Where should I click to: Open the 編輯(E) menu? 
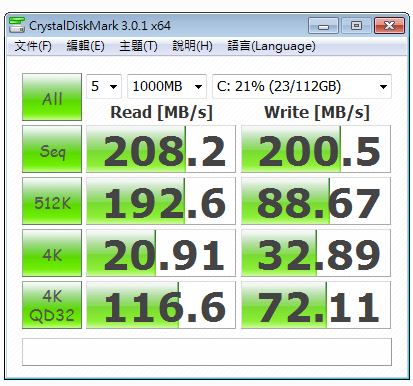pyautogui.click(x=86, y=46)
